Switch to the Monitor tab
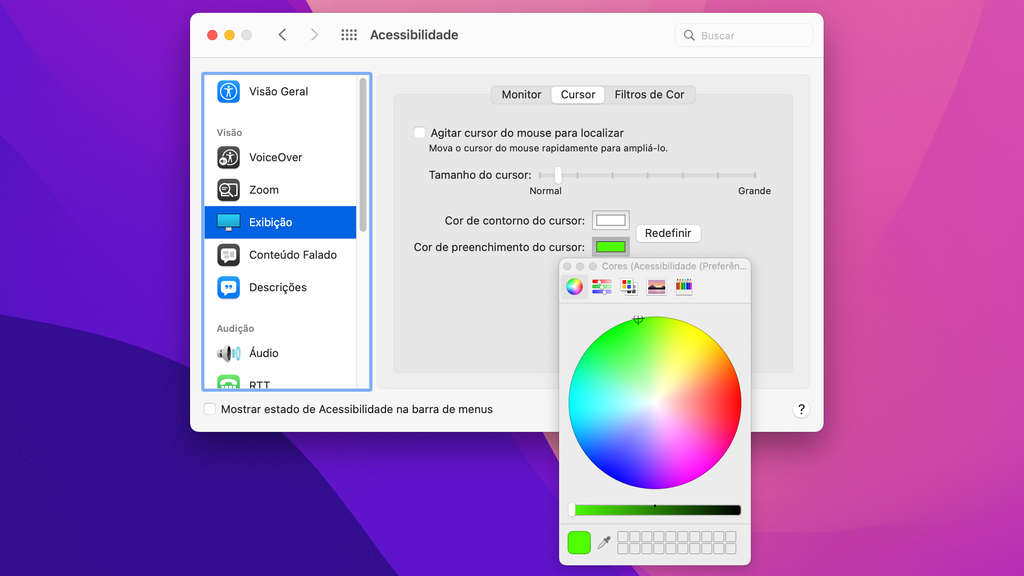This screenshot has width=1024, height=576. coord(521,95)
